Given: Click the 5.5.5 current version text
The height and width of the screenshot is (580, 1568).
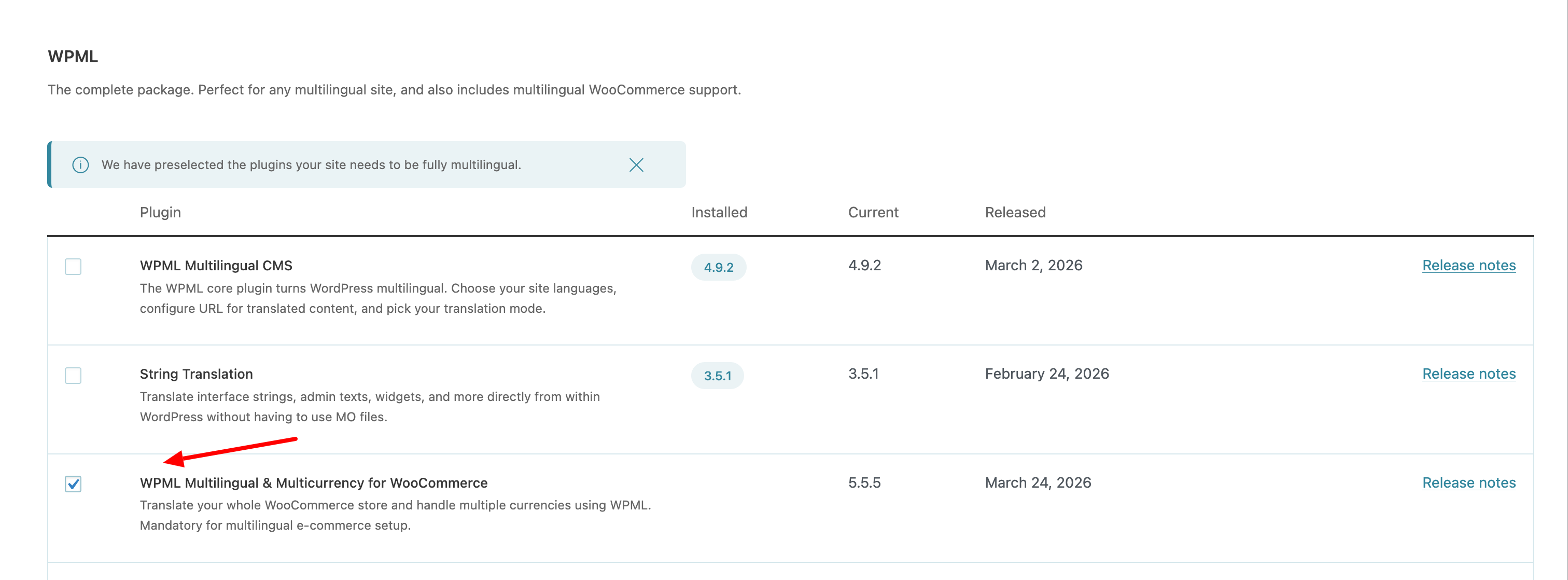Looking at the screenshot, I should point(864,482).
